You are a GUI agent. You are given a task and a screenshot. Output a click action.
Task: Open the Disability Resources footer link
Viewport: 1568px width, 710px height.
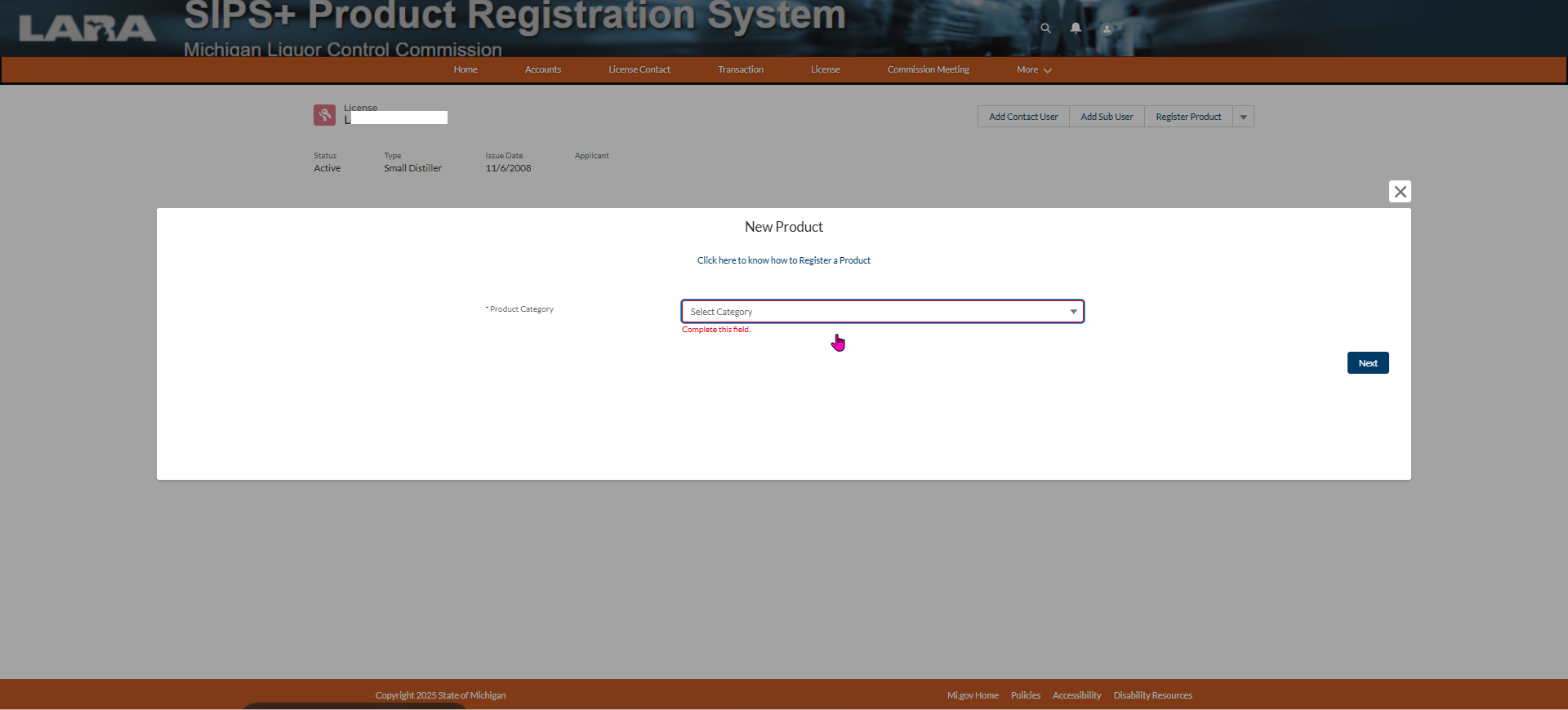click(x=1152, y=695)
